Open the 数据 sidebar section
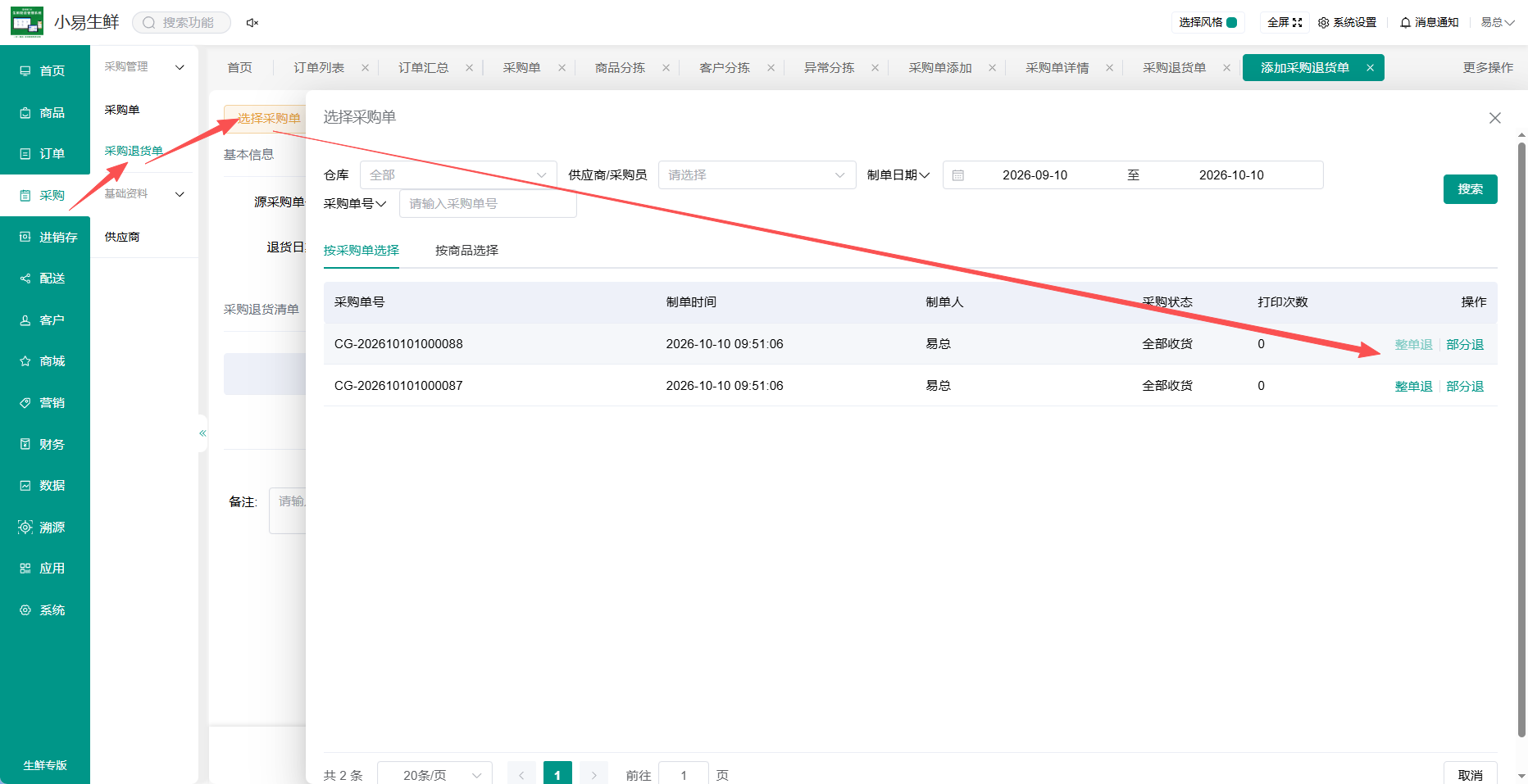1528x784 pixels. click(x=43, y=485)
